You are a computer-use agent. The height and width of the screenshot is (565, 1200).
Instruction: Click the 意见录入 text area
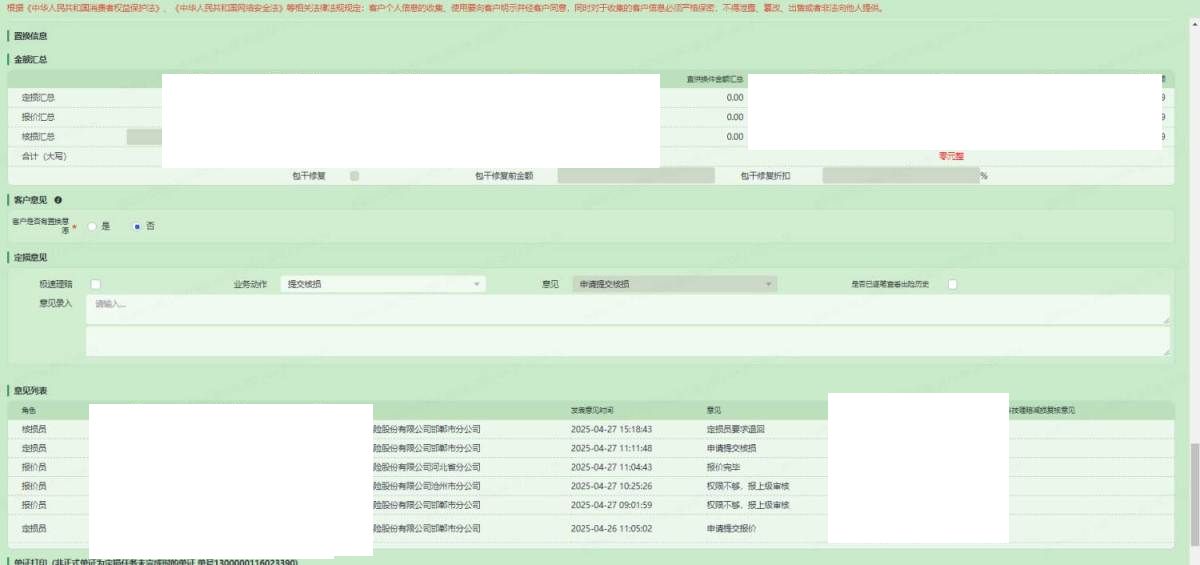627,309
